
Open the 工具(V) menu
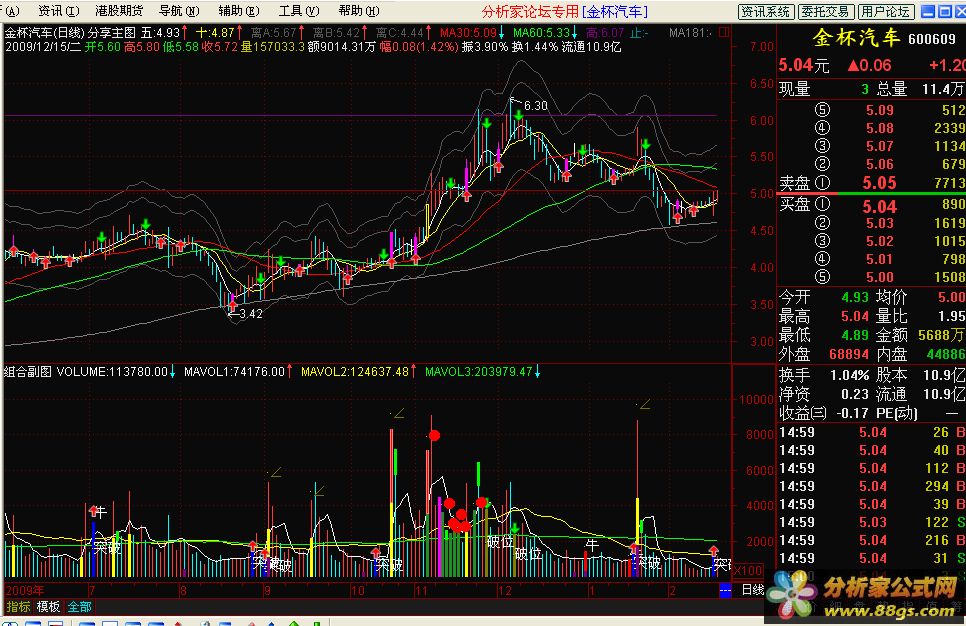click(299, 11)
